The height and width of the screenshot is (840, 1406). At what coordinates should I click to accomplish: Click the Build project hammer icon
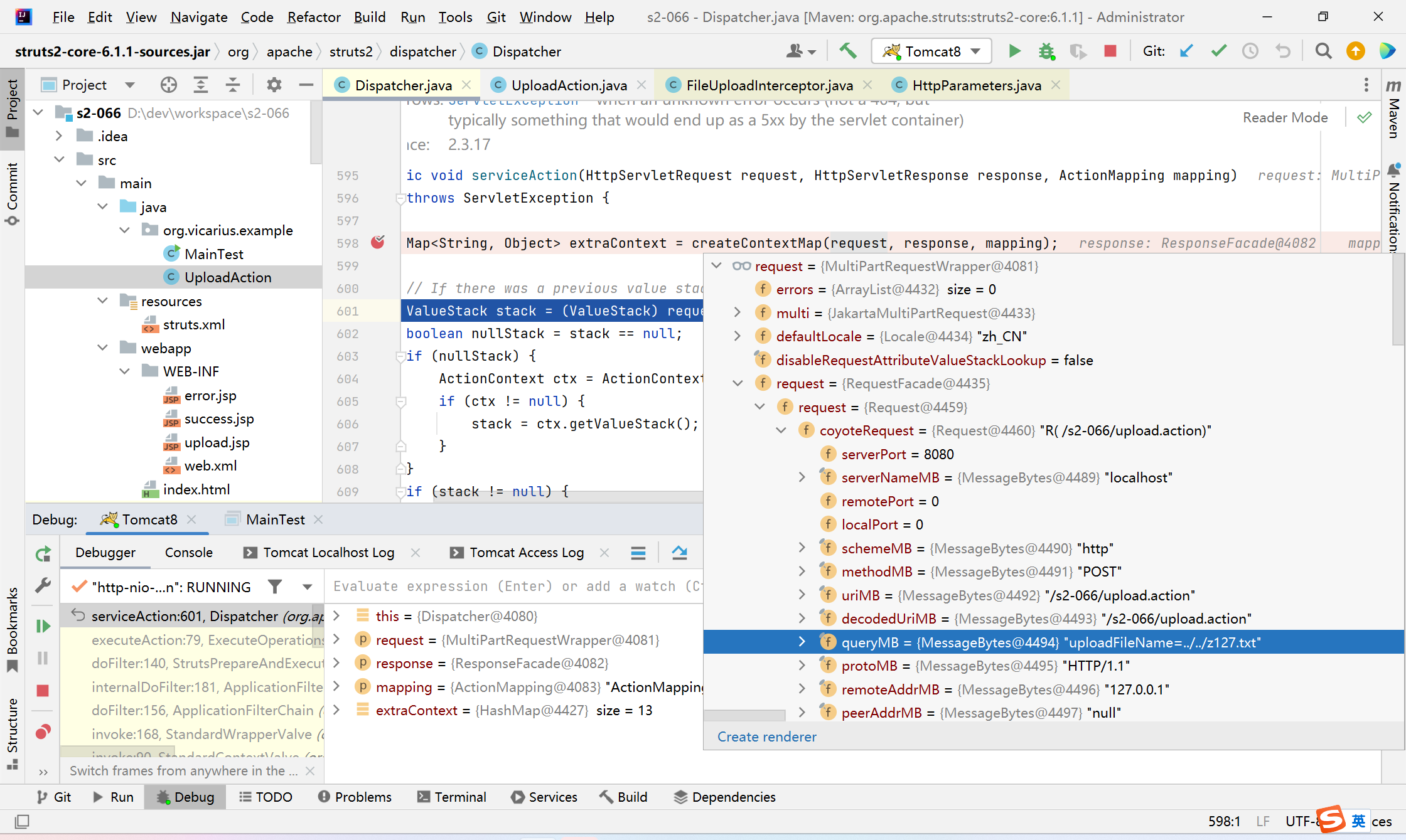[x=848, y=51]
